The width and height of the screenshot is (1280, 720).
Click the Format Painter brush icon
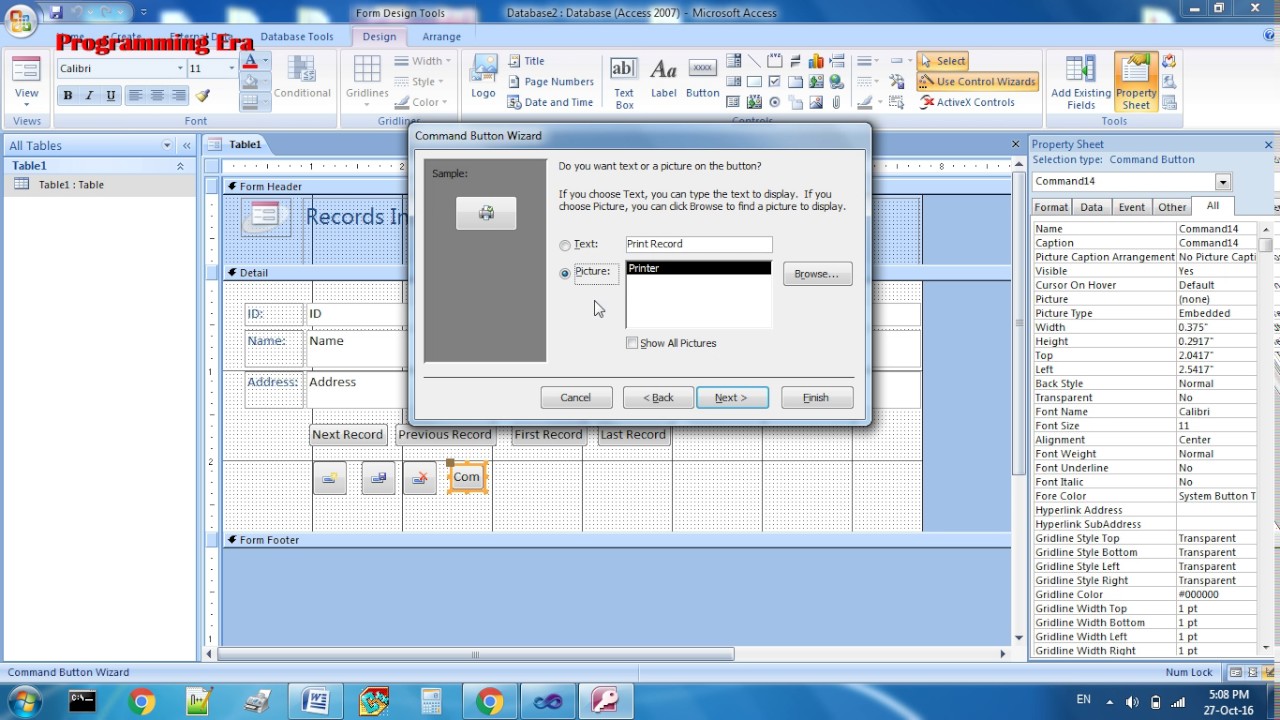click(x=203, y=96)
